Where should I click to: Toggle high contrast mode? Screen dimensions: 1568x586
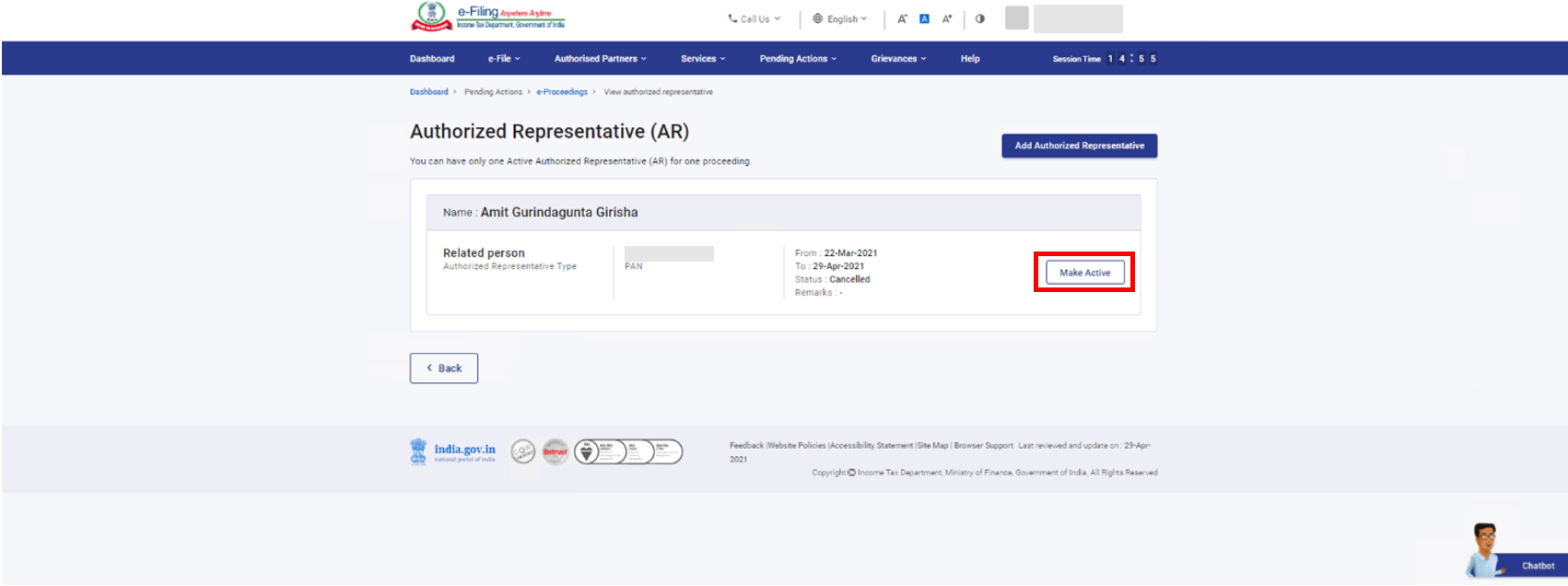coord(979,18)
